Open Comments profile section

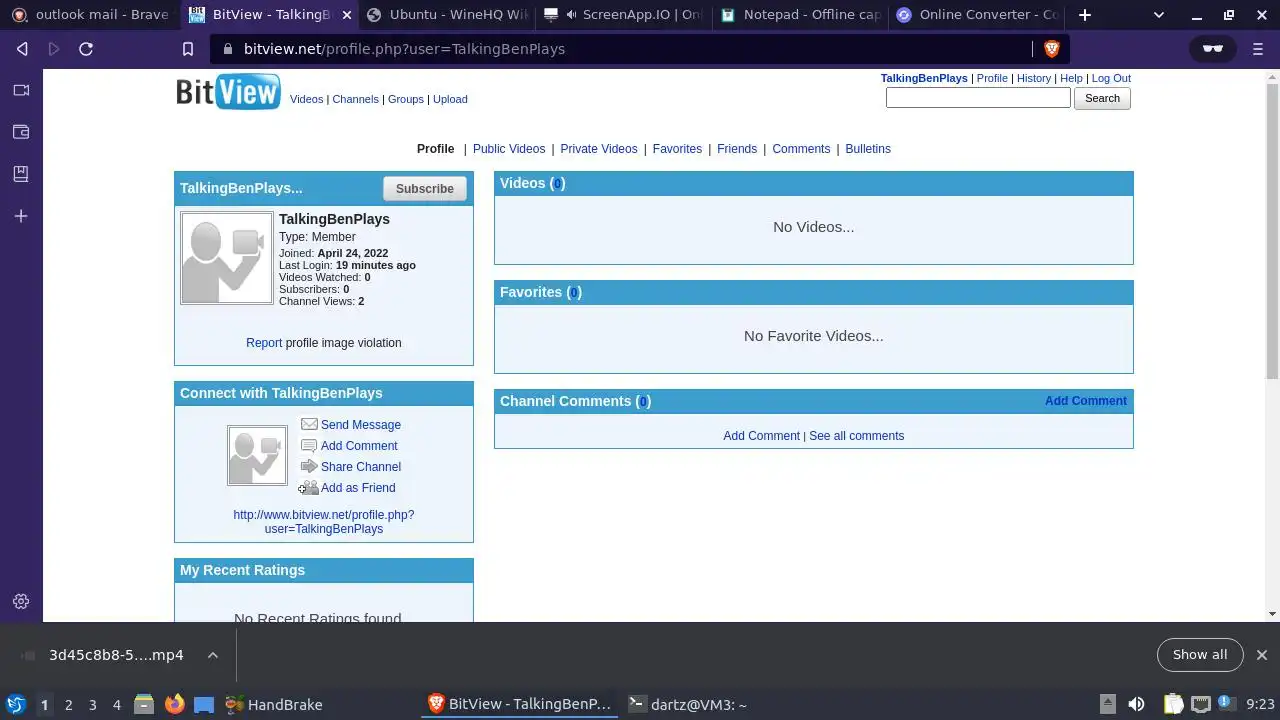(801, 149)
